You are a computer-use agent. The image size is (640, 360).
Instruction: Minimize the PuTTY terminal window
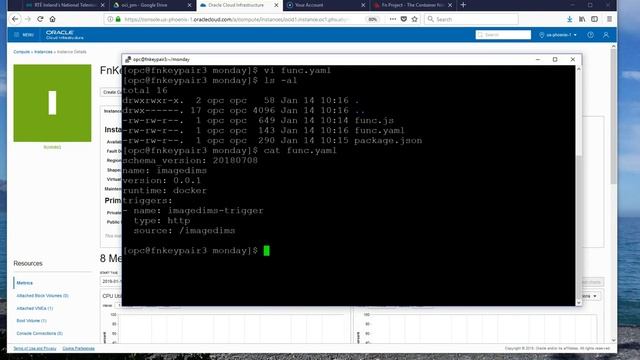pos(538,60)
